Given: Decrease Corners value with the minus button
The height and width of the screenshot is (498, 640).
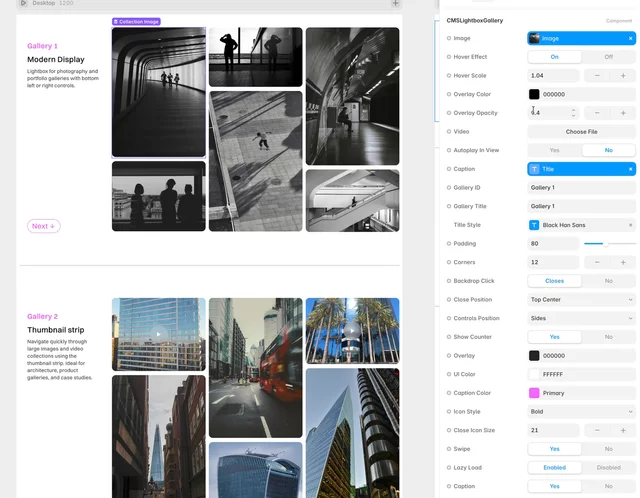Looking at the screenshot, I should click(597, 262).
